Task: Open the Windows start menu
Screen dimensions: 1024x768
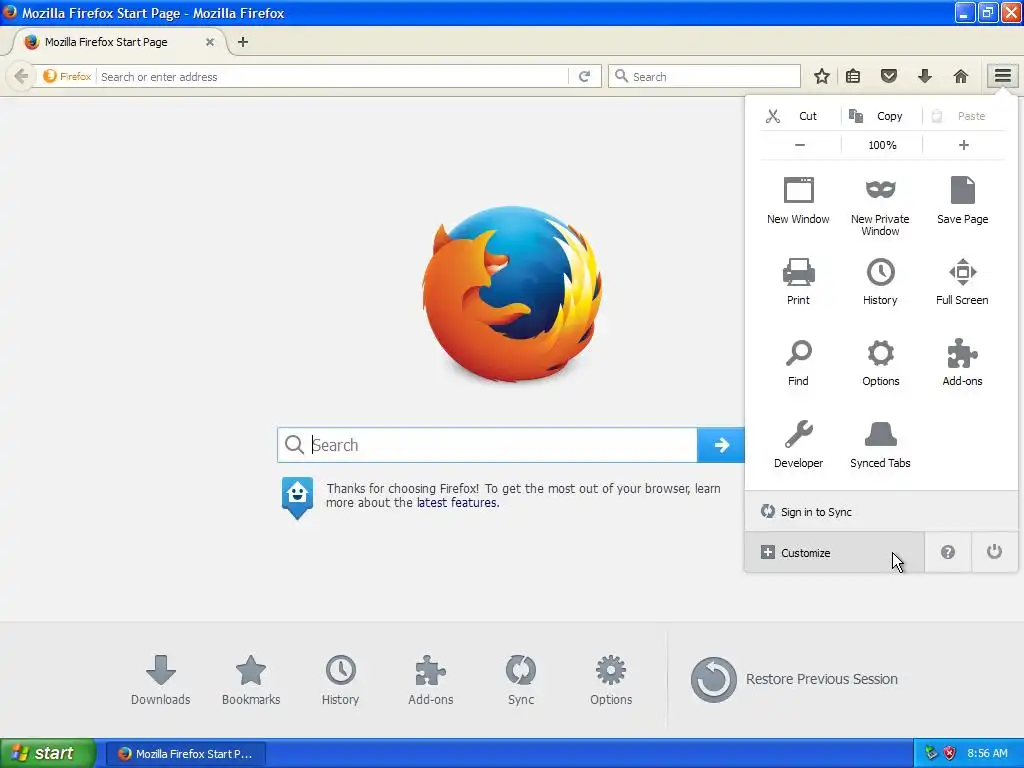Action: pos(48,753)
